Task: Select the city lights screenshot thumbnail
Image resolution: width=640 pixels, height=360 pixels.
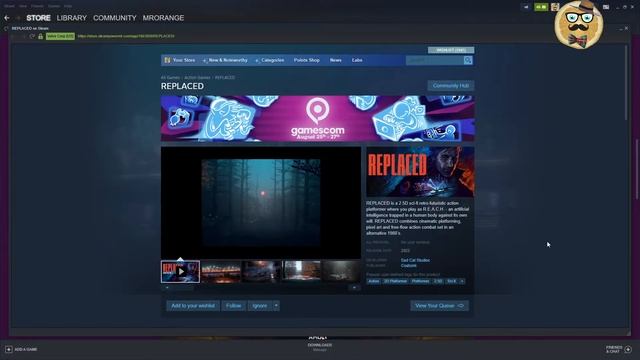Action: tap(221, 271)
